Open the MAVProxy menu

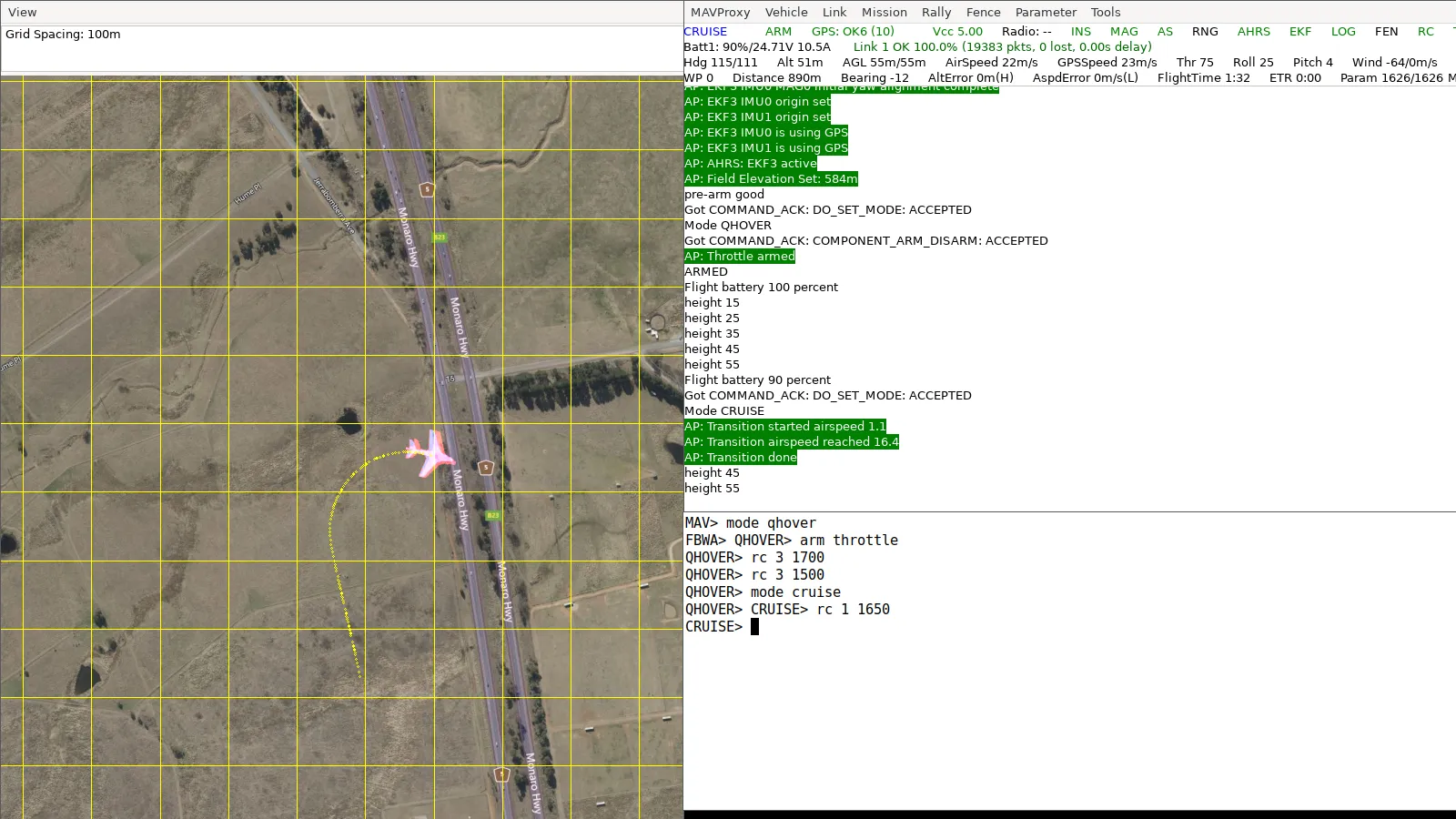click(721, 12)
